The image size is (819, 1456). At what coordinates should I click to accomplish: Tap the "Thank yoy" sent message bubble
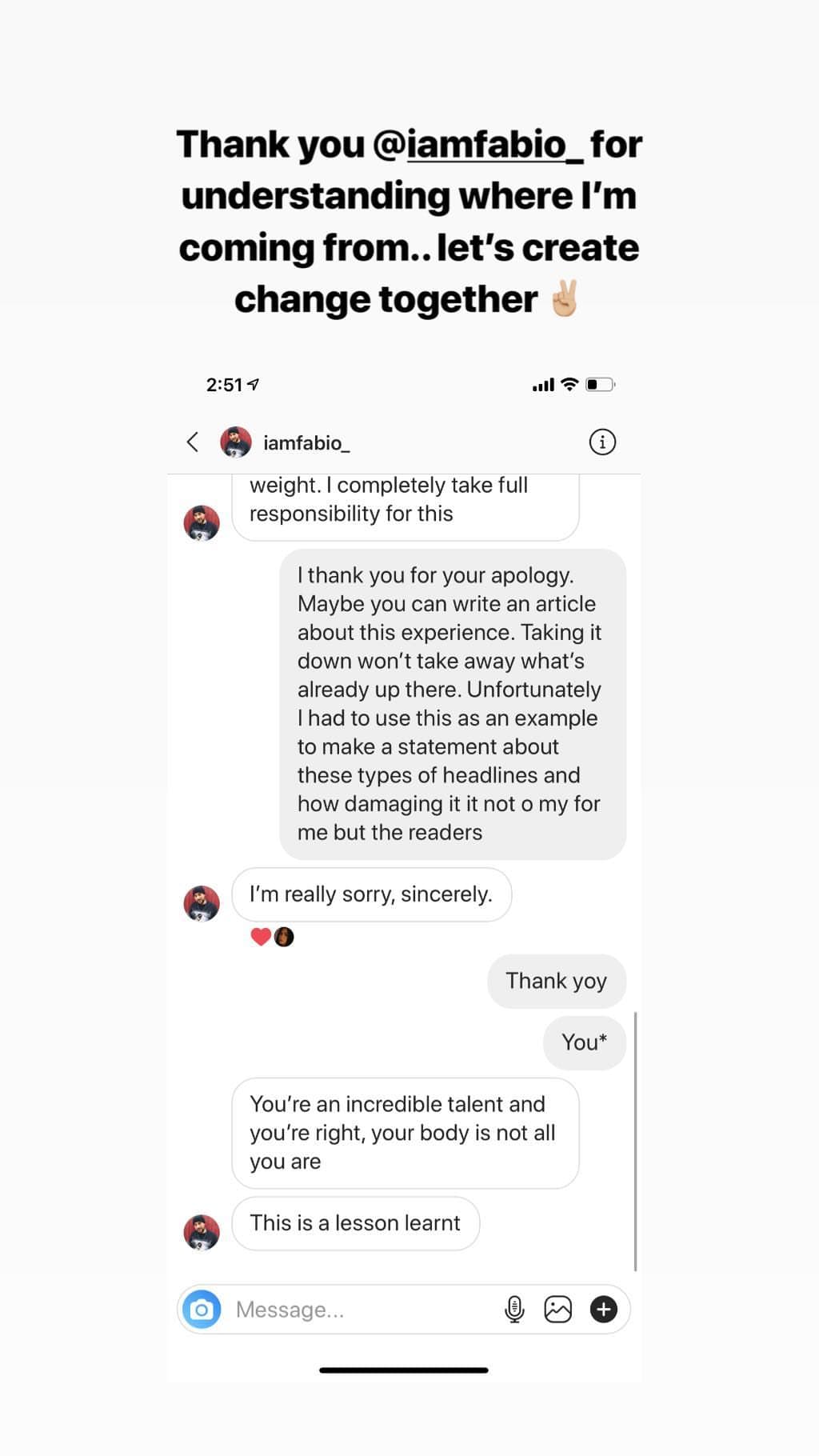coord(556,981)
